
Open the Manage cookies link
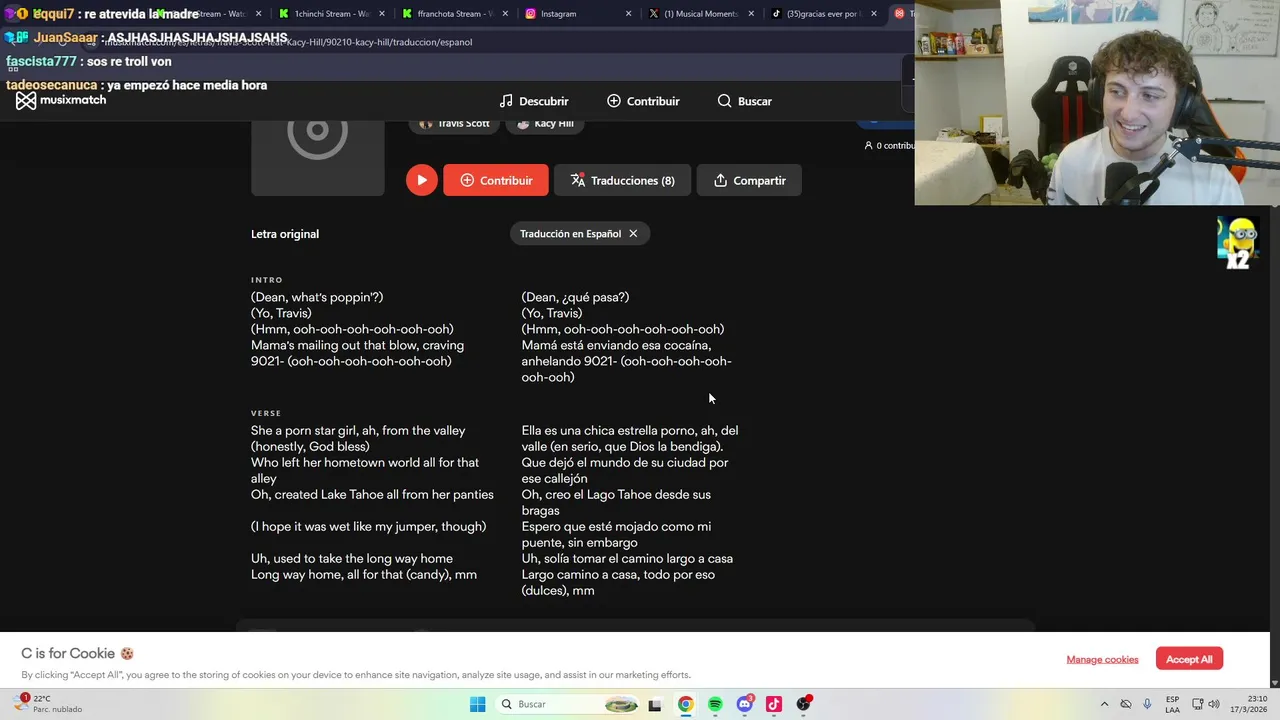(x=1102, y=659)
